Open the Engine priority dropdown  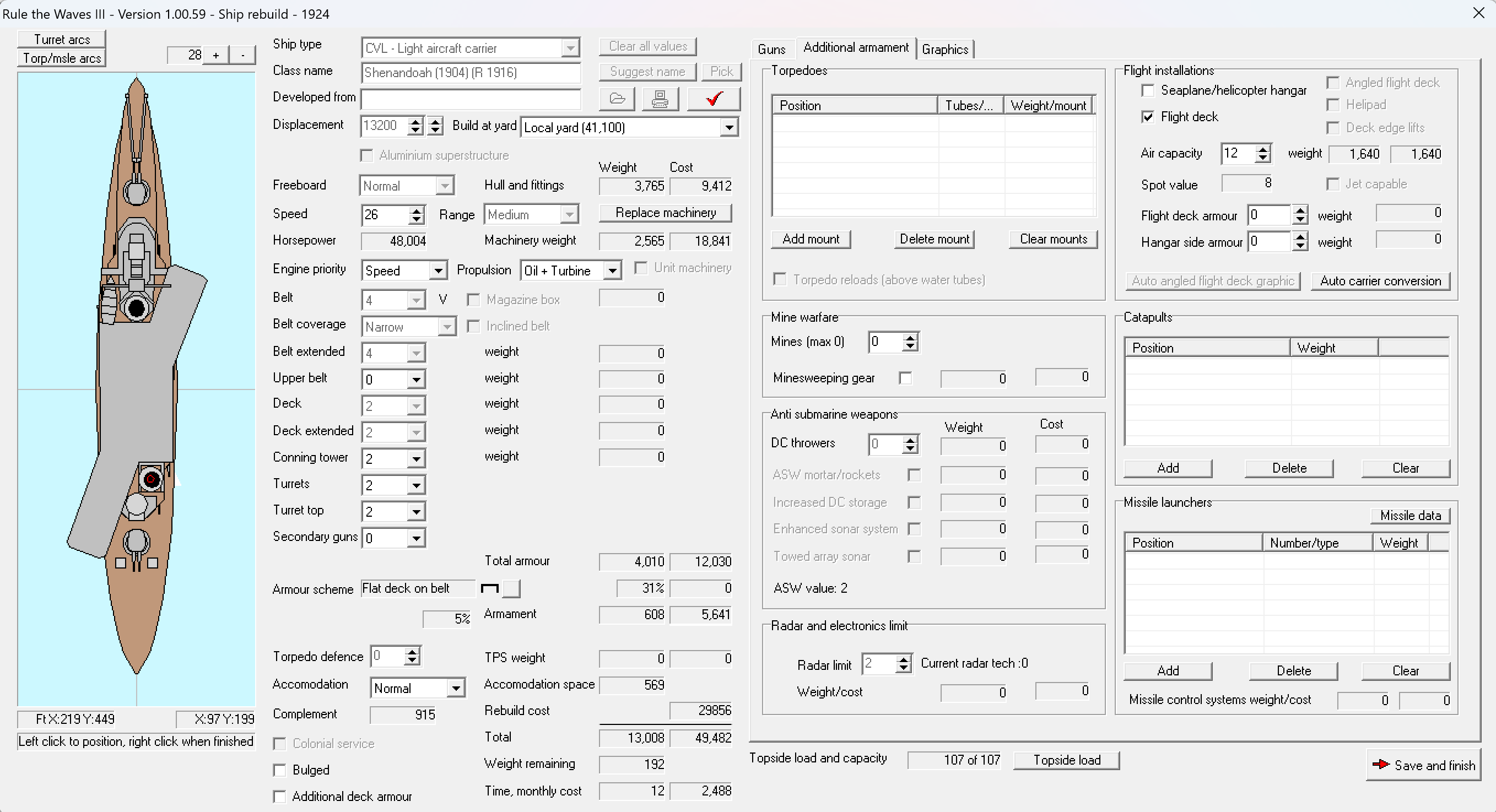coord(439,270)
